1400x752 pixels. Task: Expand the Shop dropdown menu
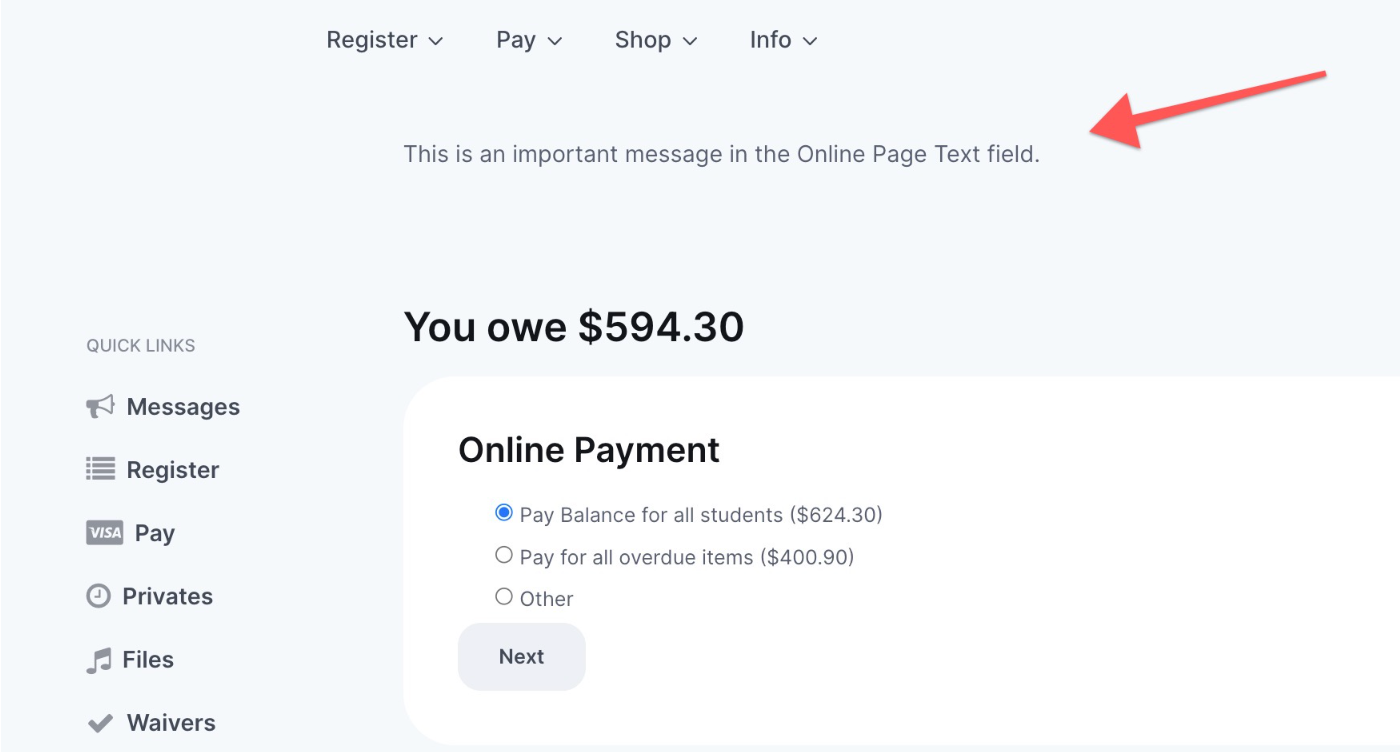tap(656, 40)
